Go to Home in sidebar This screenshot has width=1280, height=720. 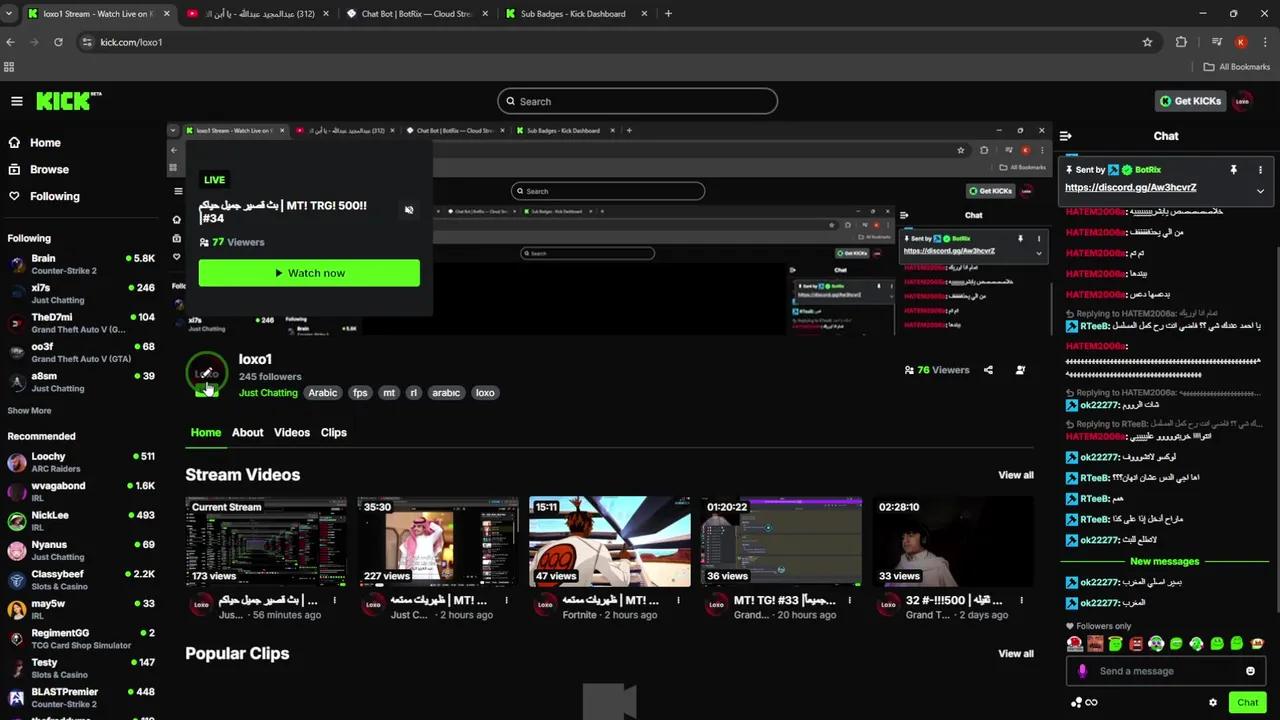click(34, 142)
